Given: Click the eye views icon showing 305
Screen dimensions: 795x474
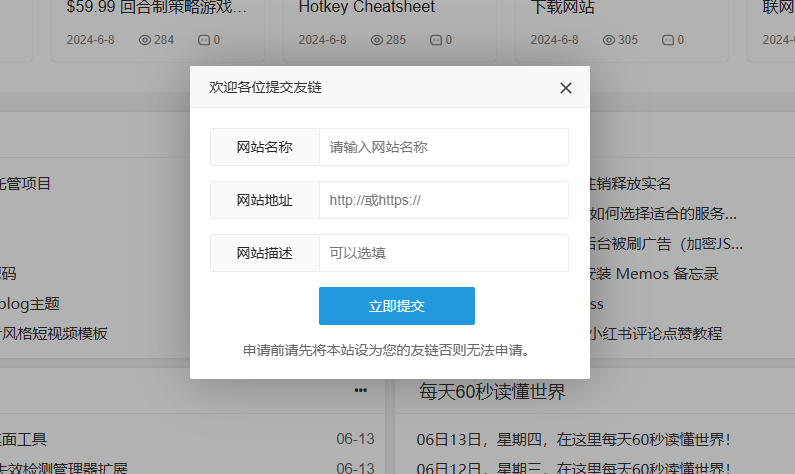Looking at the screenshot, I should point(609,40).
